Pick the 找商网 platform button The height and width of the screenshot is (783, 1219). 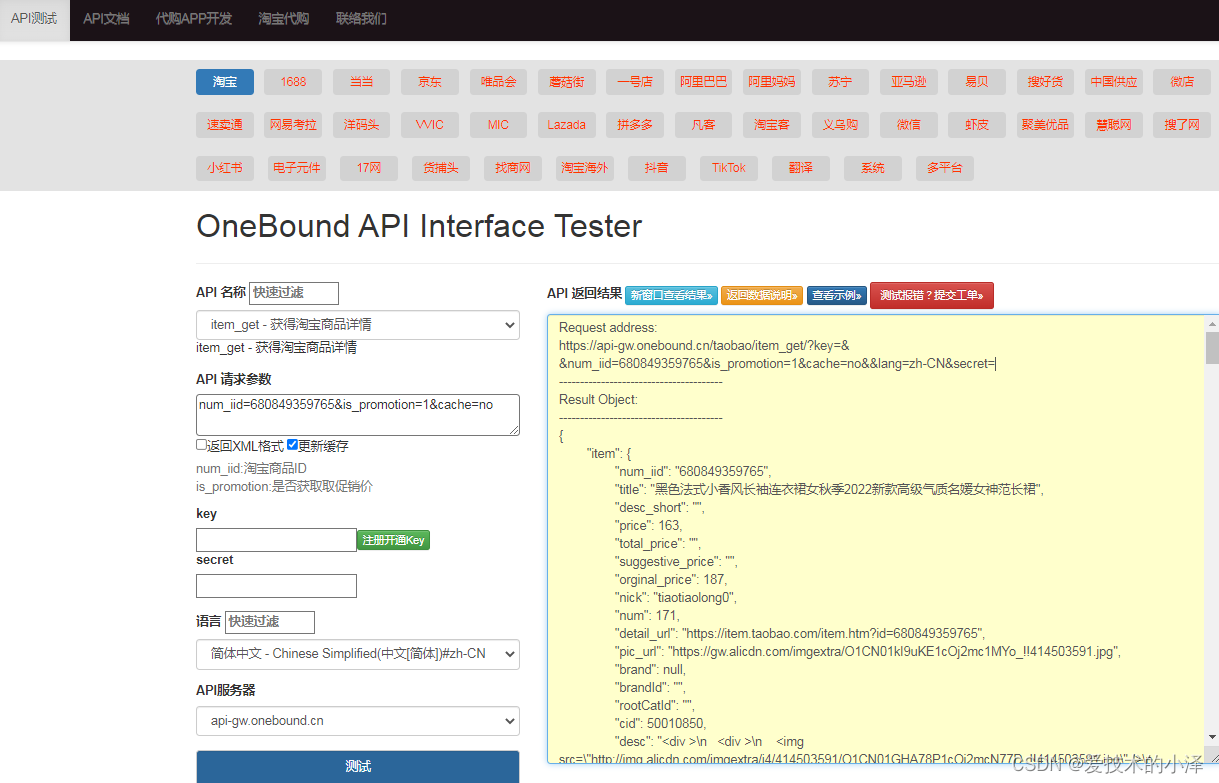click(513, 168)
